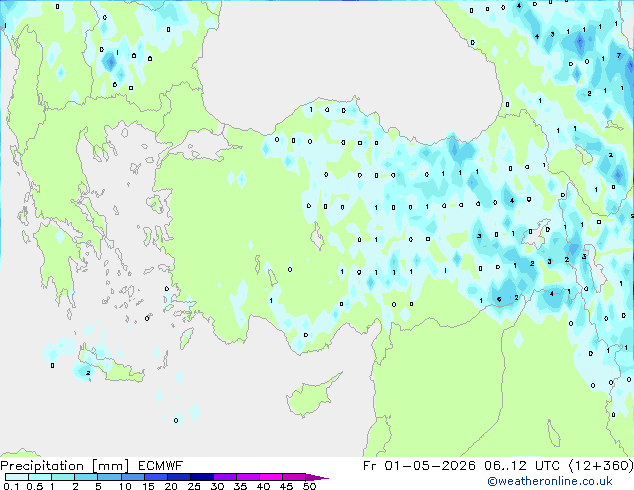Pick the 45–50 mm magenta legend swatch
This screenshot has width=634, height=490.
[x=294, y=477]
